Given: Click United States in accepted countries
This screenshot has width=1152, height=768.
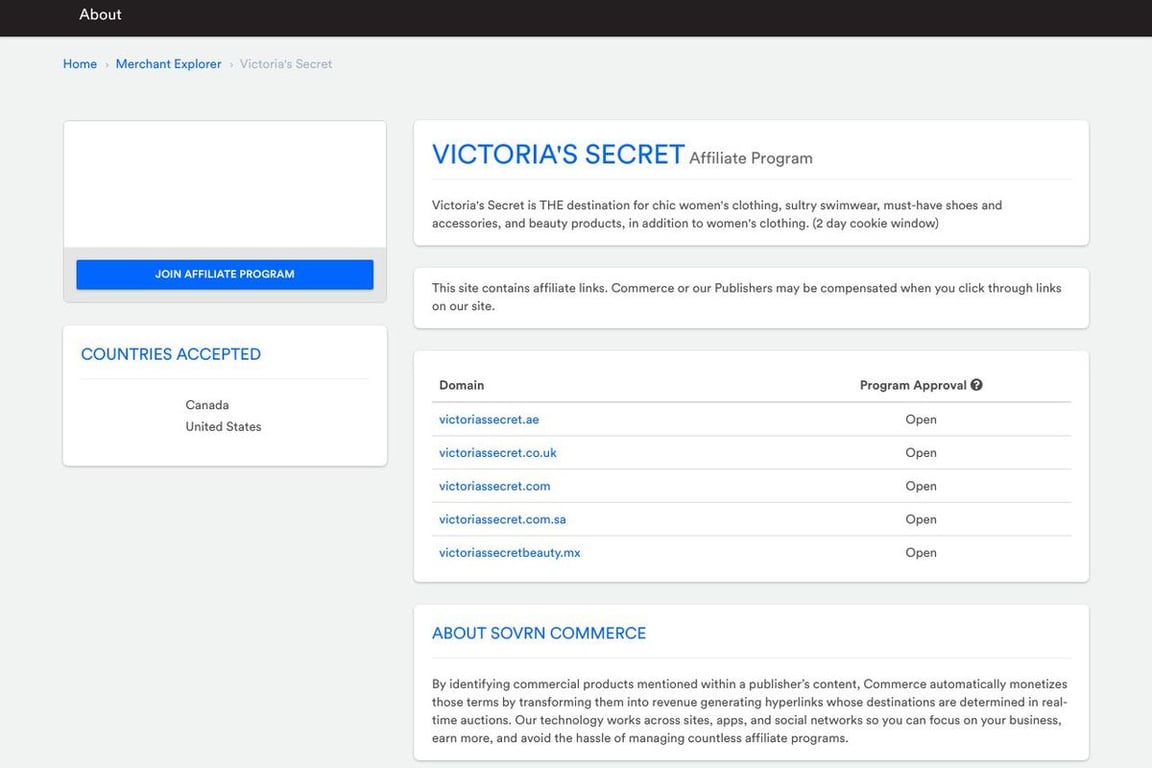Looking at the screenshot, I should click(223, 426).
